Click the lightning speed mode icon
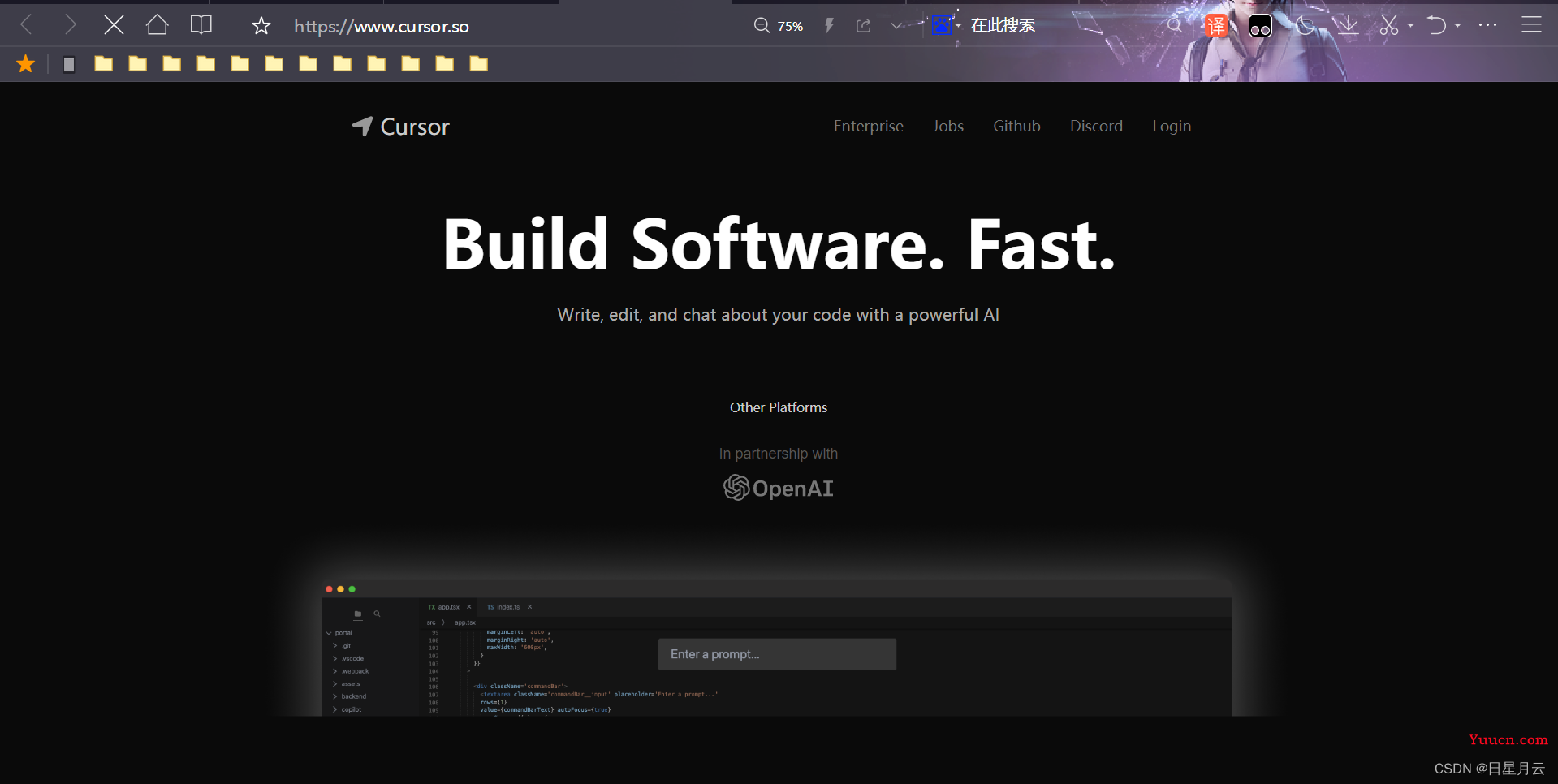The width and height of the screenshot is (1558, 784). pos(829,26)
